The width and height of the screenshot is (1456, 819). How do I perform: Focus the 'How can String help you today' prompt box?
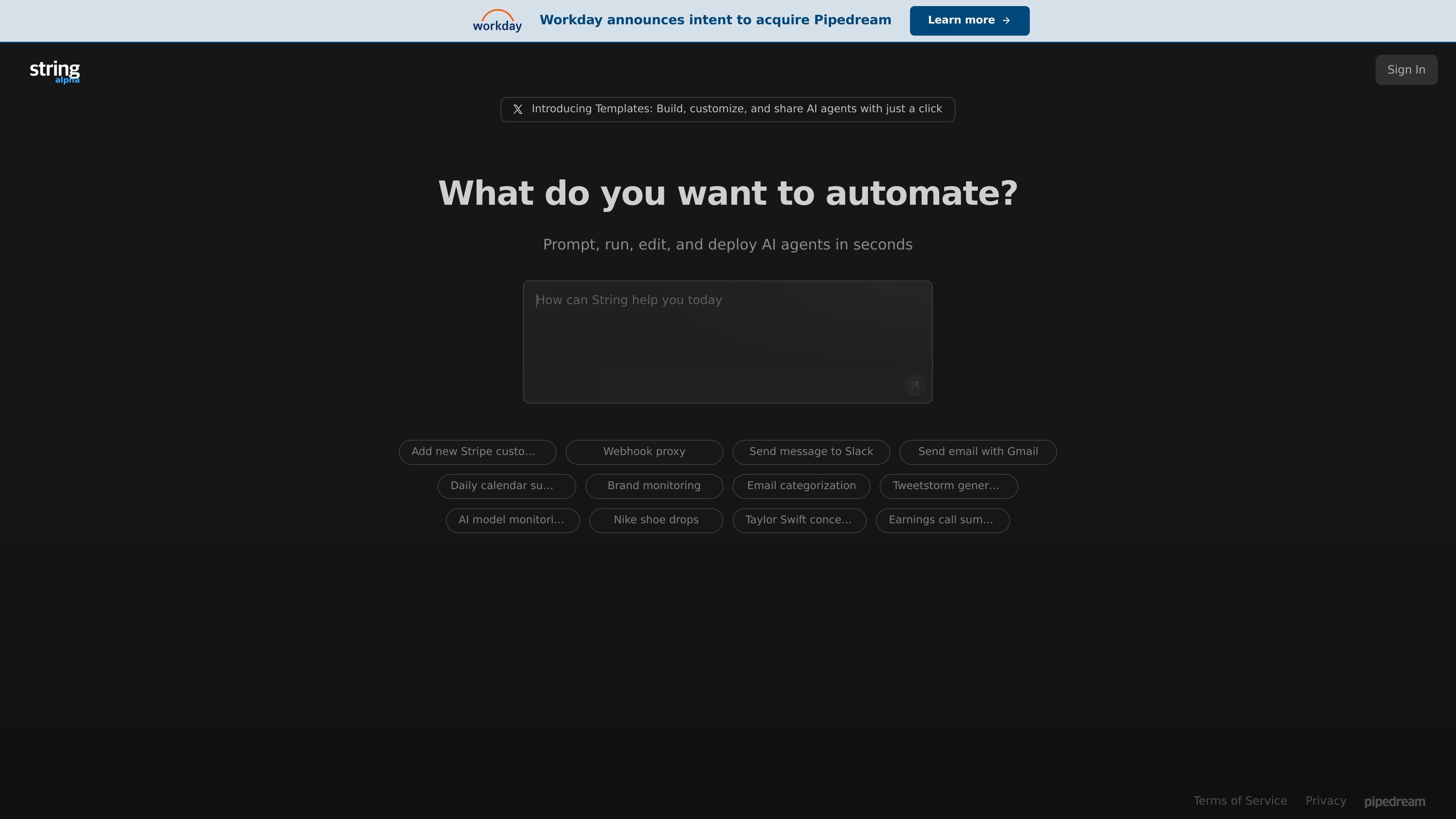click(x=728, y=342)
